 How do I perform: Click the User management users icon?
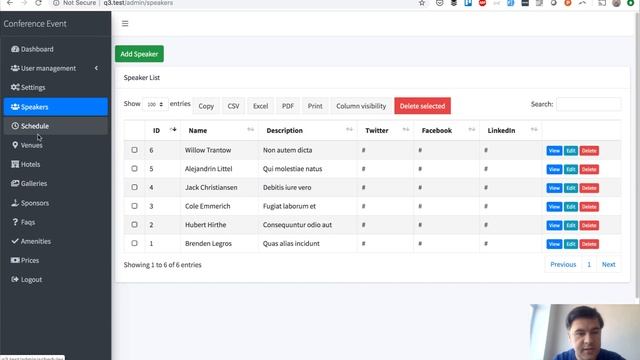(x=15, y=68)
